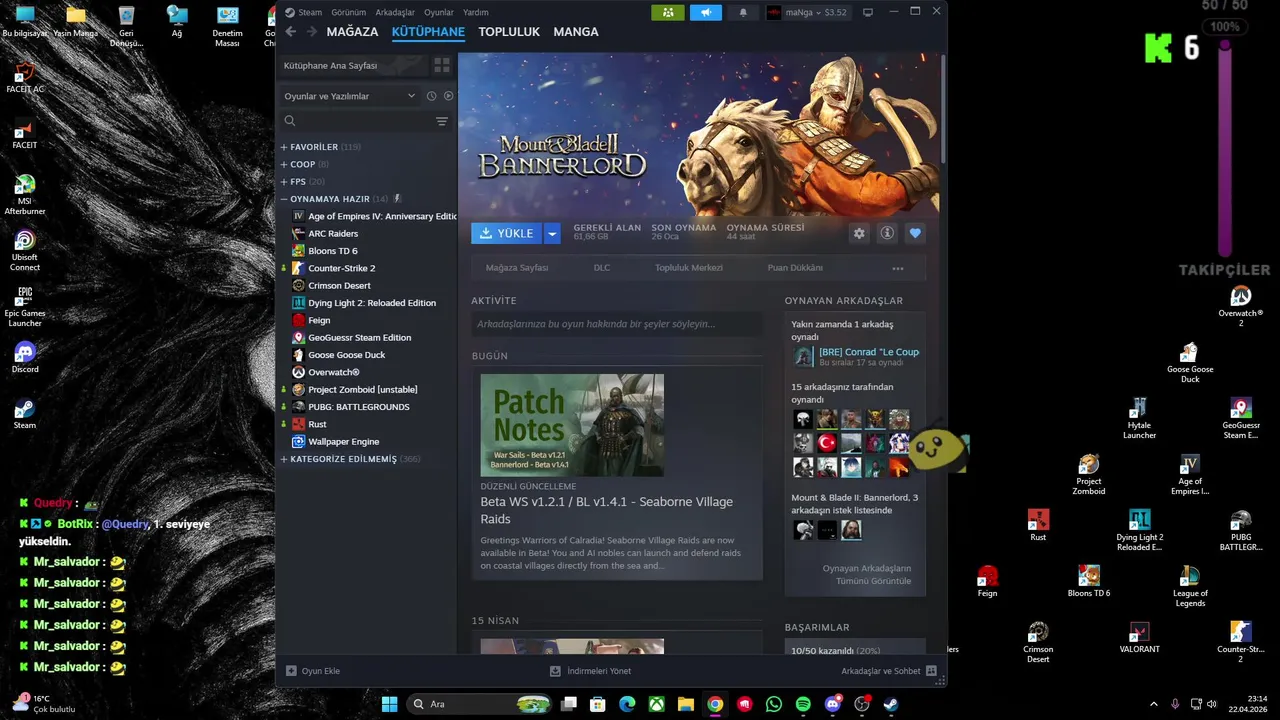Open WhatsApp from the taskbar
Screen dimensions: 1280x720
(774, 704)
